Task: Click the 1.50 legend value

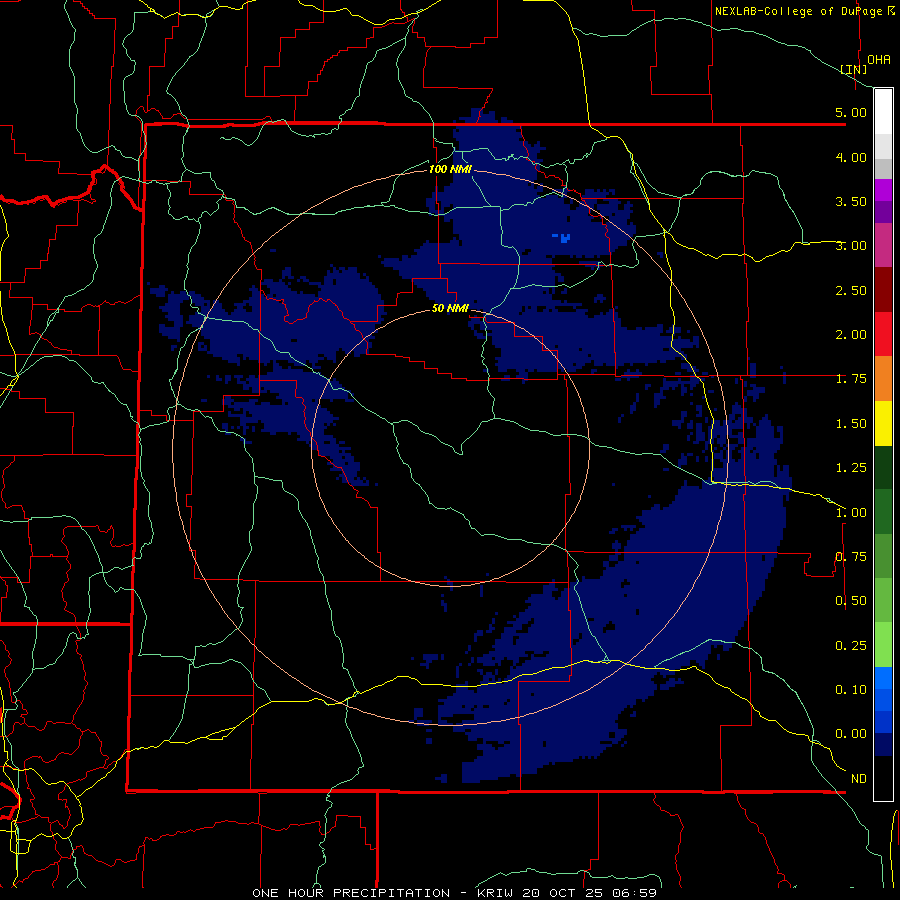Action: tap(851, 423)
